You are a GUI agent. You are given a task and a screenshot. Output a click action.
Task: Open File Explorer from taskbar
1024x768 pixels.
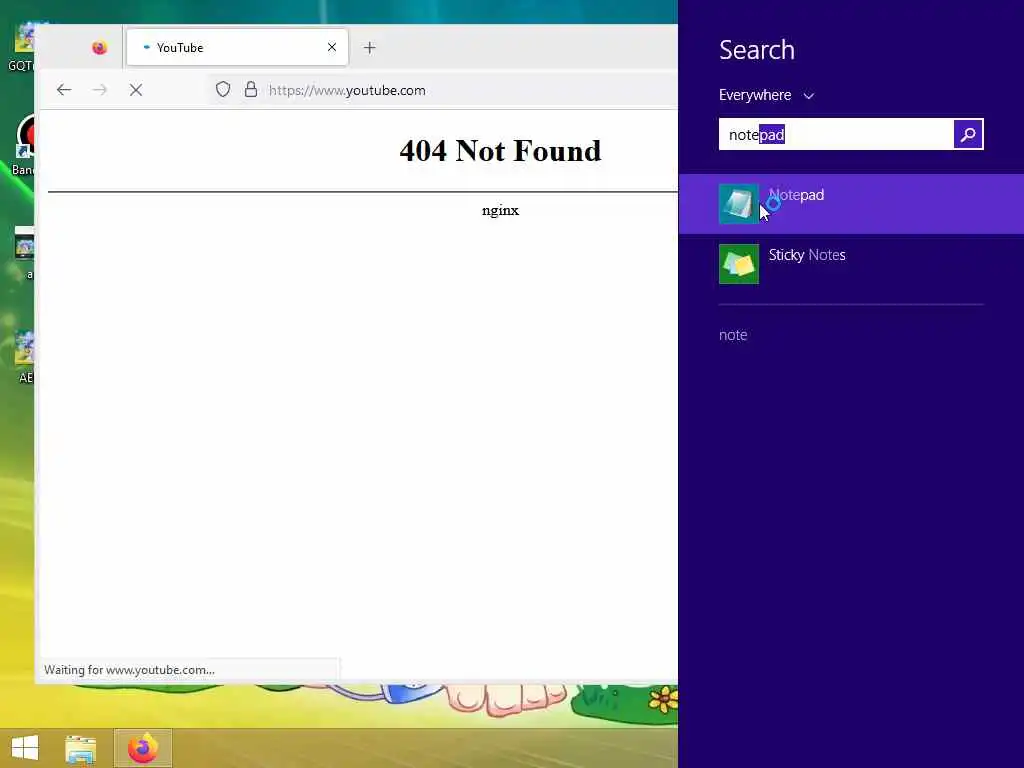coord(80,748)
